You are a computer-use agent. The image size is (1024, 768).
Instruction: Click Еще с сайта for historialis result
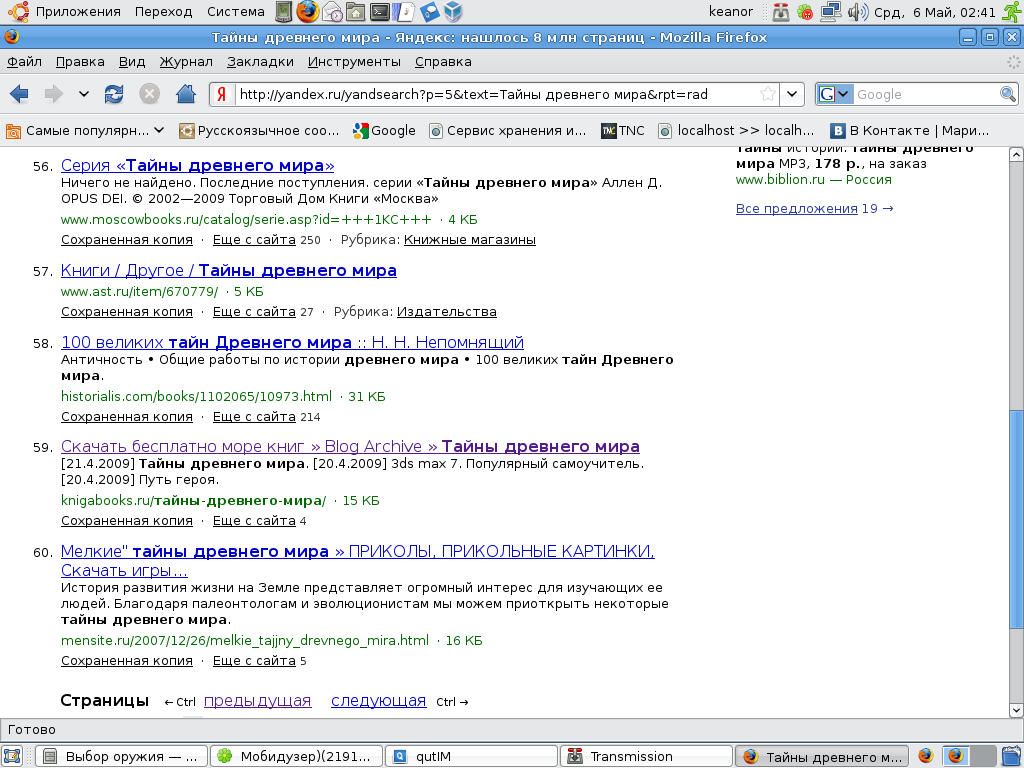(254, 417)
